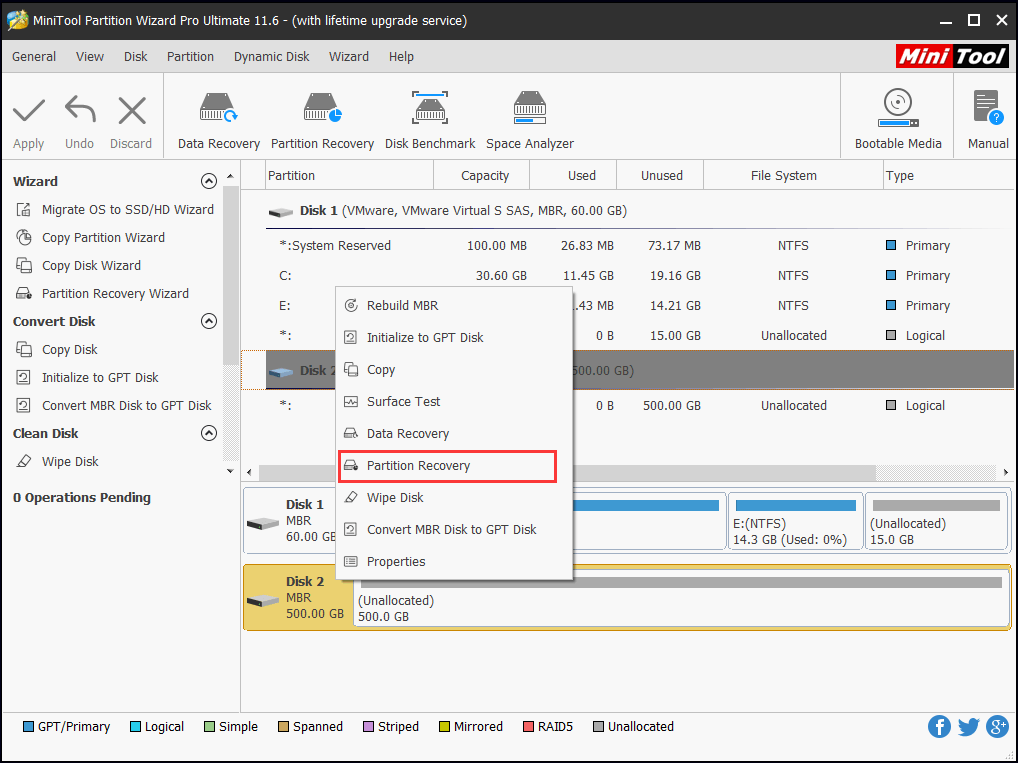Sort by the Capacity column header
1018x763 pixels.
[482, 175]
